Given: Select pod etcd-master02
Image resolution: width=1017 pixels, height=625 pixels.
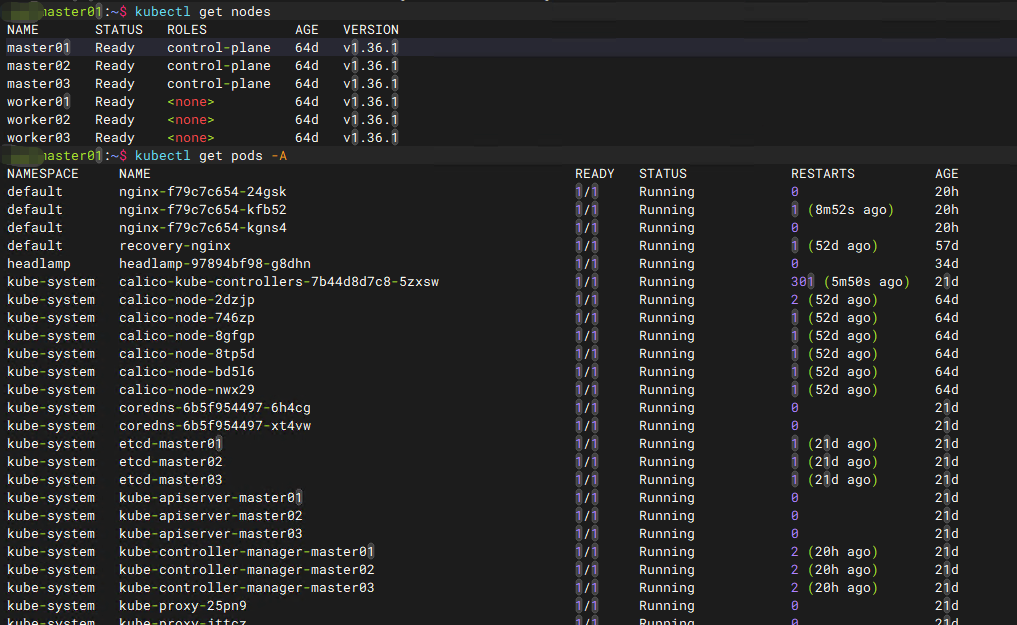Looking at the screenshot, I should [171, 462].
